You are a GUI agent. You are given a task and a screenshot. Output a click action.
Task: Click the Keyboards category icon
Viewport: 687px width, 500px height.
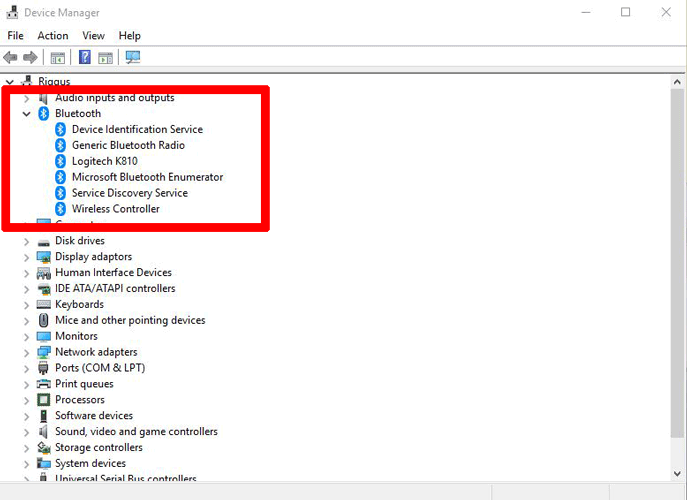tap(43, 304)
